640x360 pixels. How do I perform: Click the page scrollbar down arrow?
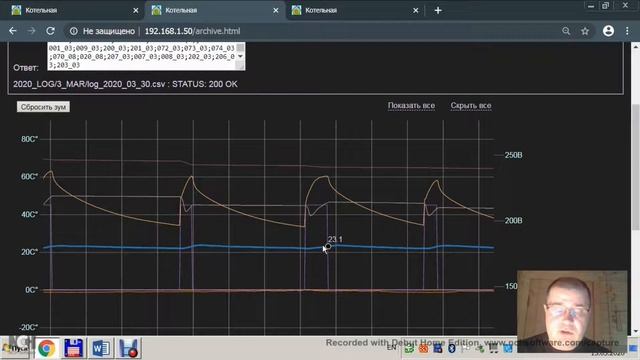pos(636,331)
